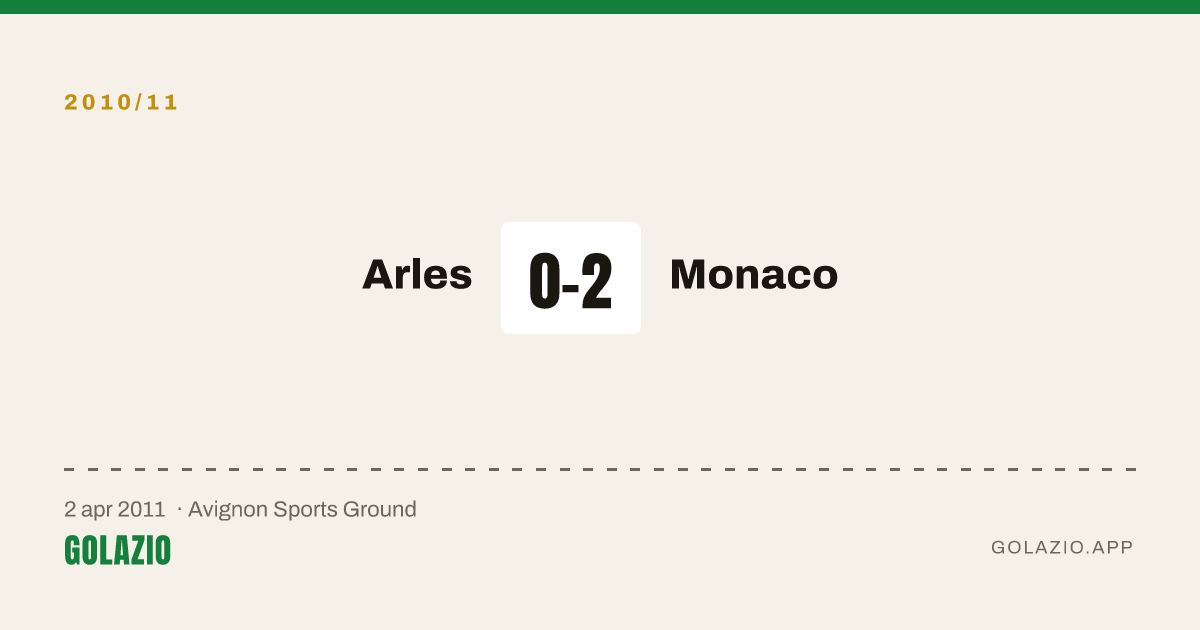Select the Avignon Sports Ground venue text
Screen dimensions: 1200x630
coord(302,509)
